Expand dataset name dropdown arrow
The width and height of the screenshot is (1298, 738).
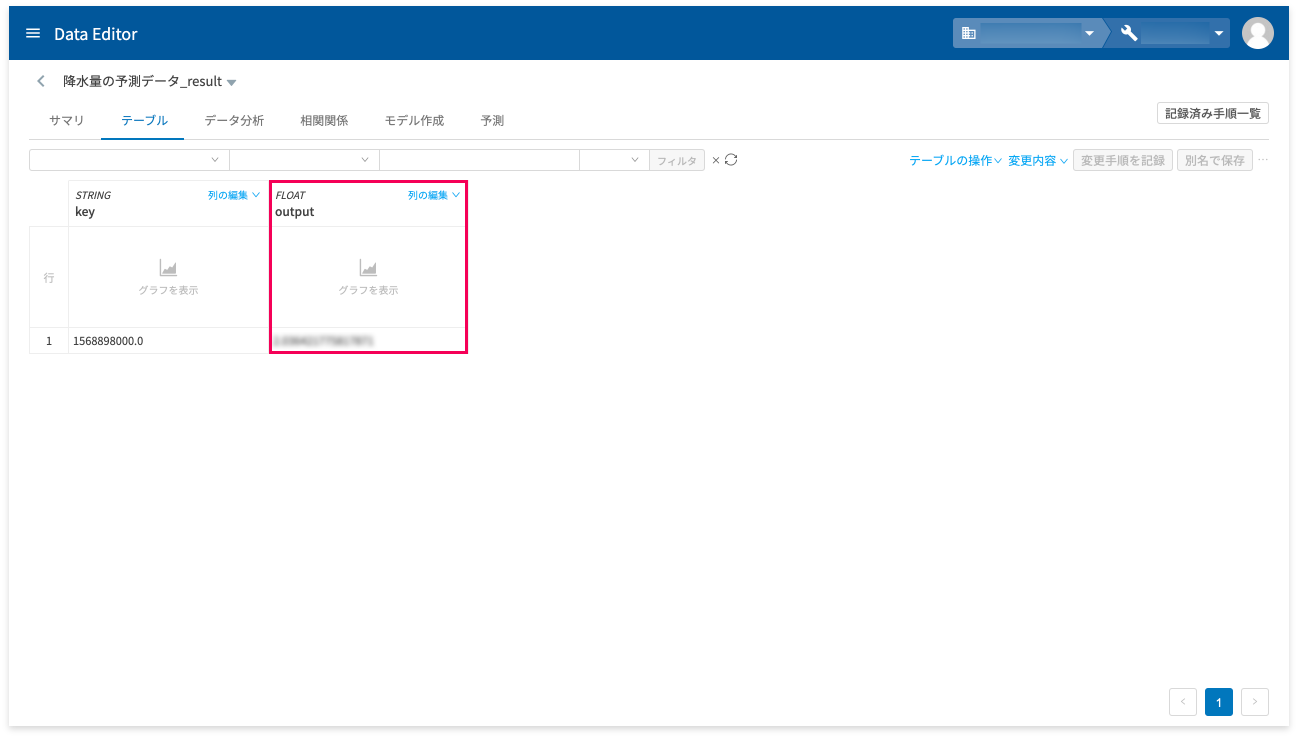232,82
